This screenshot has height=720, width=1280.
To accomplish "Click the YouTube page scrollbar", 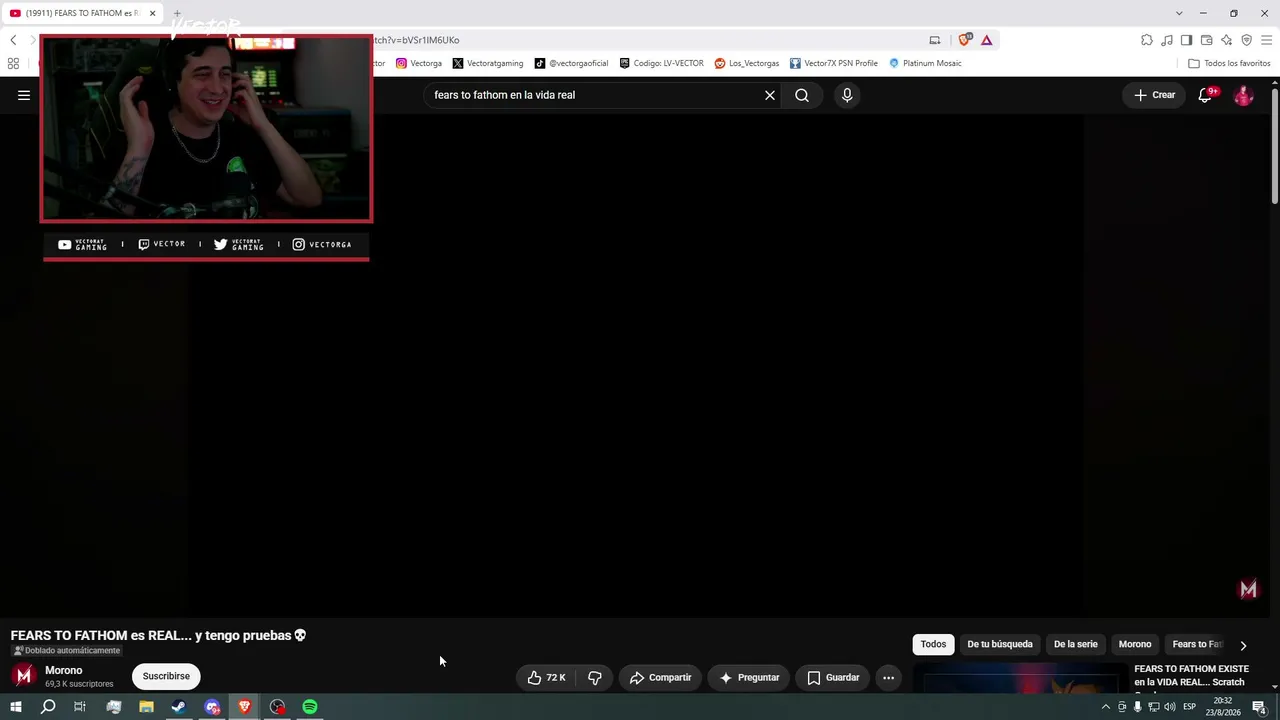I will pyautogui.click(x=1275, y=145).
